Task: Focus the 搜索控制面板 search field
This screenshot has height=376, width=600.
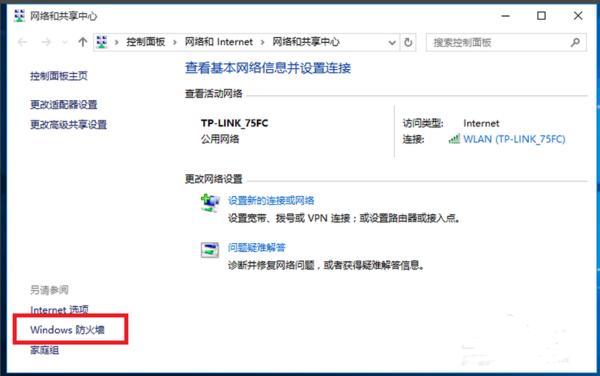Action: point(506,42)
